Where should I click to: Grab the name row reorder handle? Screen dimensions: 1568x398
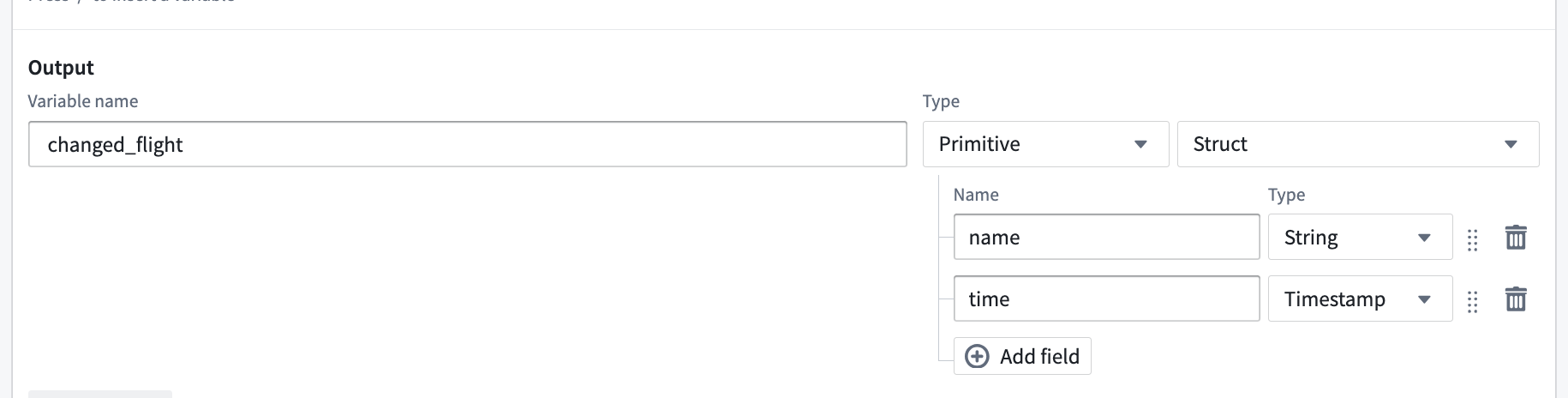(1473, 240)
